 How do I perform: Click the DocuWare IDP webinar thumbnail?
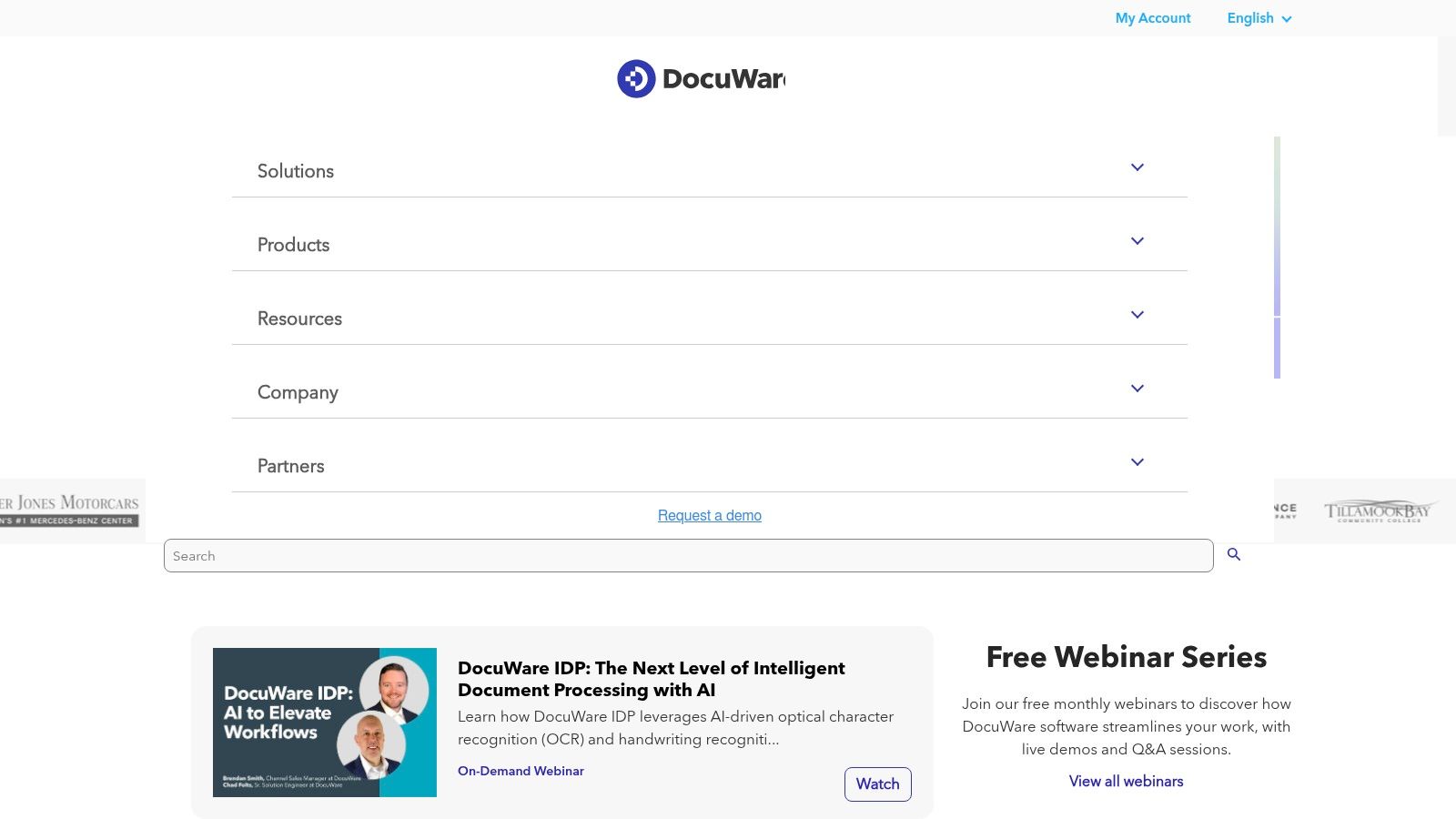point(325,722)
